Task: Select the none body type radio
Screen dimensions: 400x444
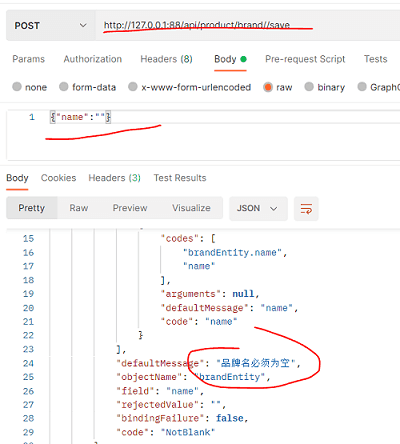Action: pos(17,87)
